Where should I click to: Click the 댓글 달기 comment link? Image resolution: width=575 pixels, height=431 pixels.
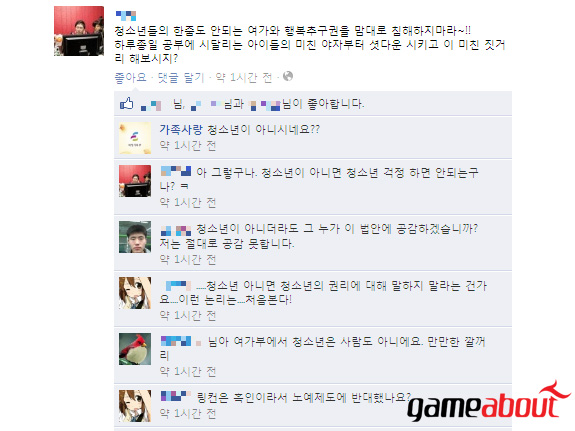coord(180,77)
